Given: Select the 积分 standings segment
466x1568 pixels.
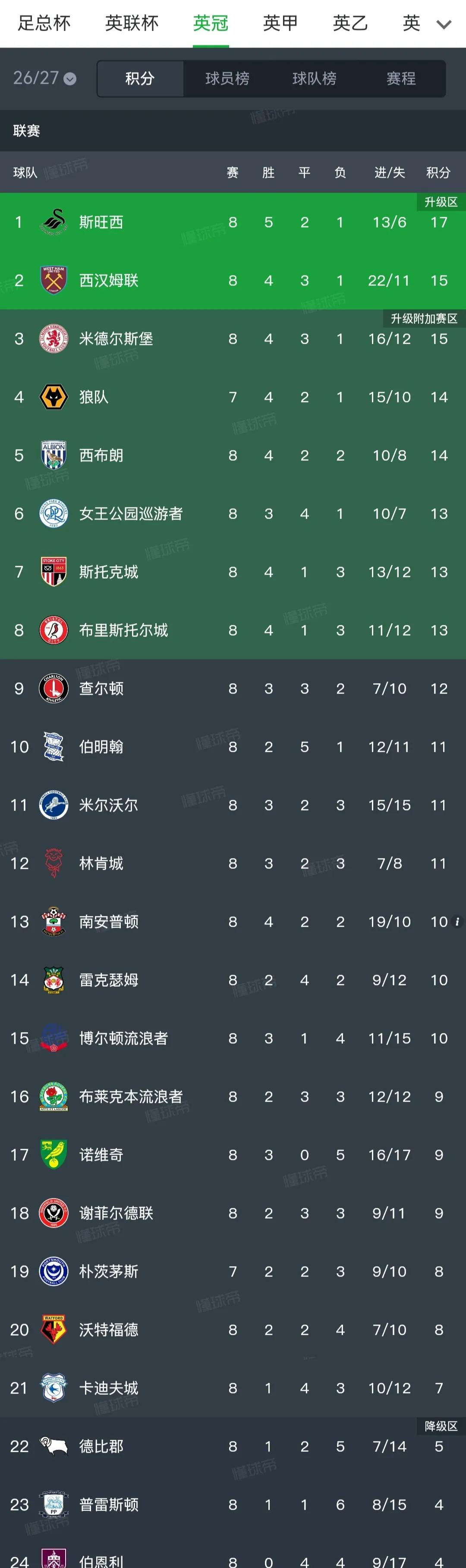Looking at the screenshot, I should 140,79.
